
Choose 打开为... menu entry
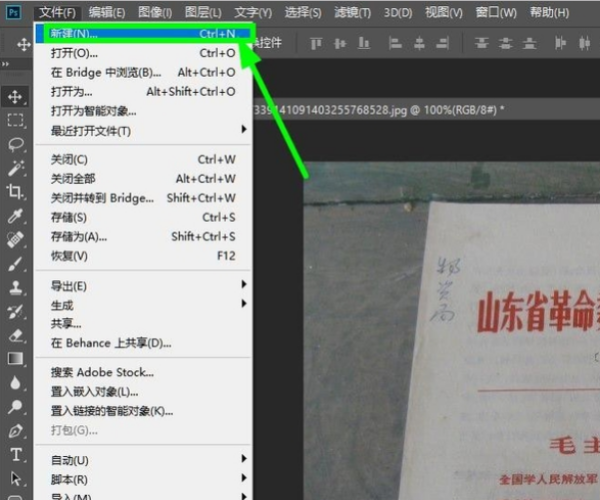[x=143, y=92]
